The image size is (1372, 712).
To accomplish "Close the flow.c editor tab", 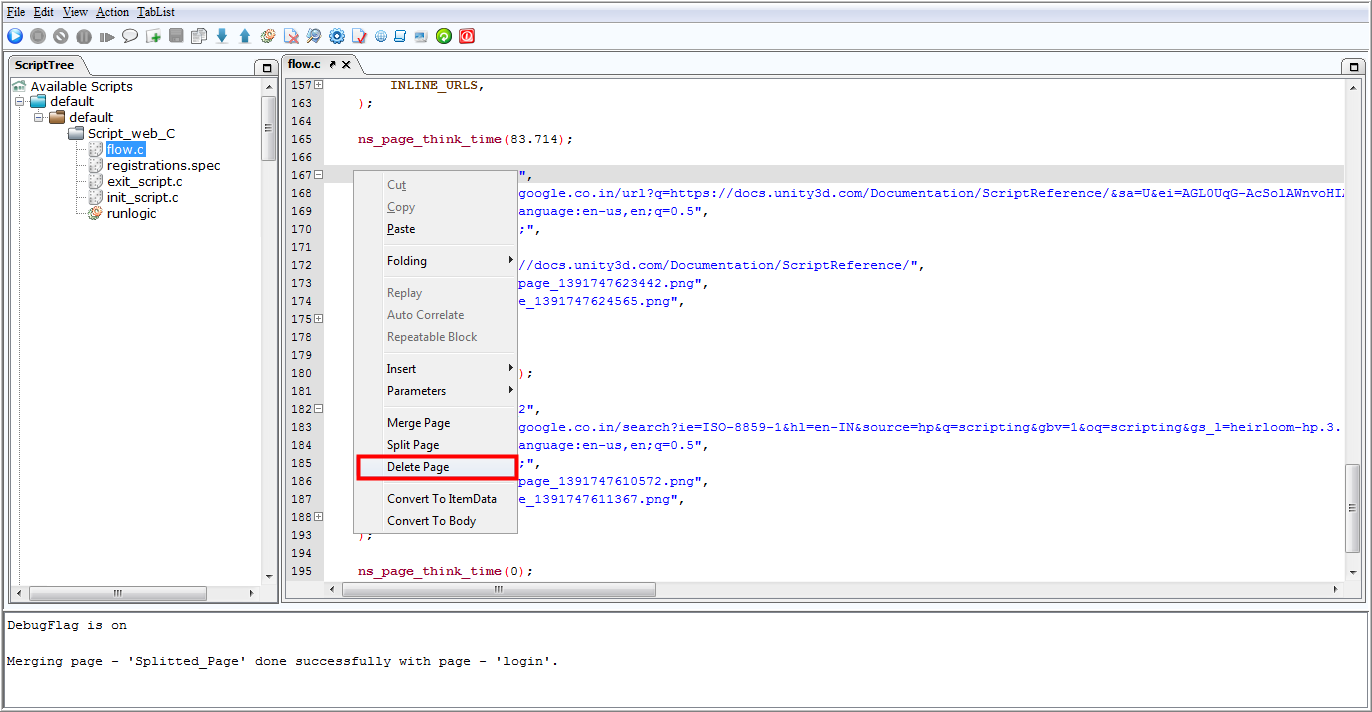I will [346, 64].
